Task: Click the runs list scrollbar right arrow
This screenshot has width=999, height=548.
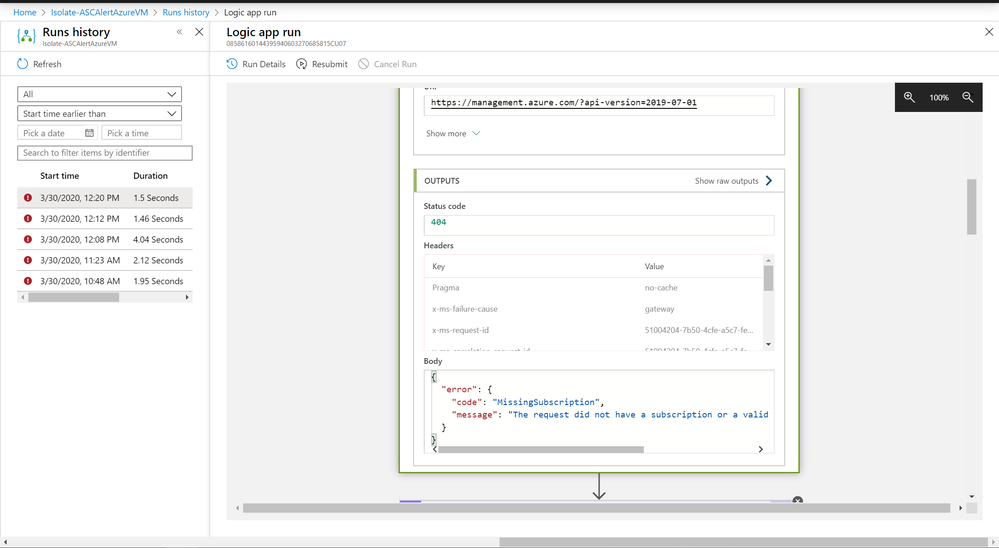Action: coord(187,297)
